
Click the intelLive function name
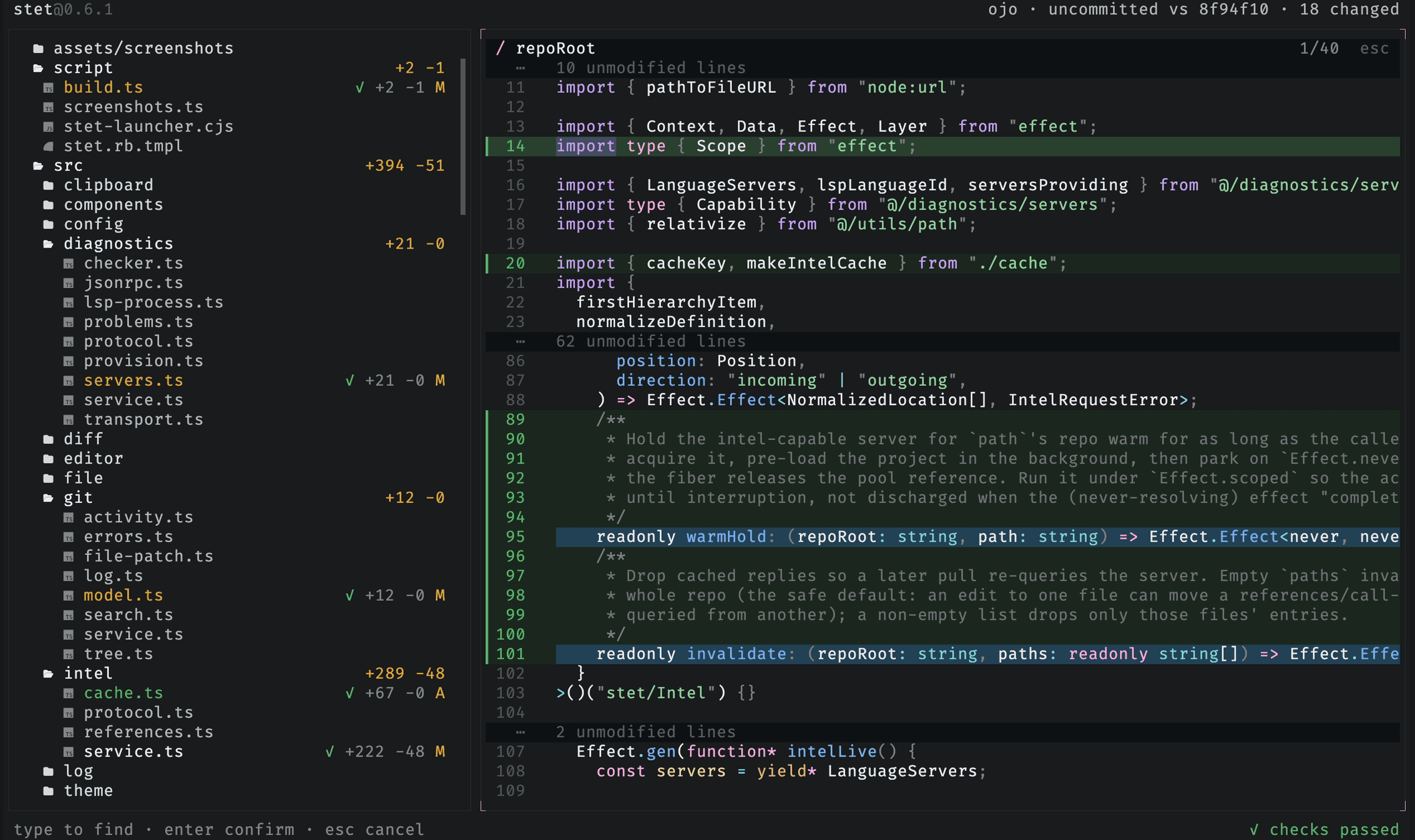coord(832,752)
